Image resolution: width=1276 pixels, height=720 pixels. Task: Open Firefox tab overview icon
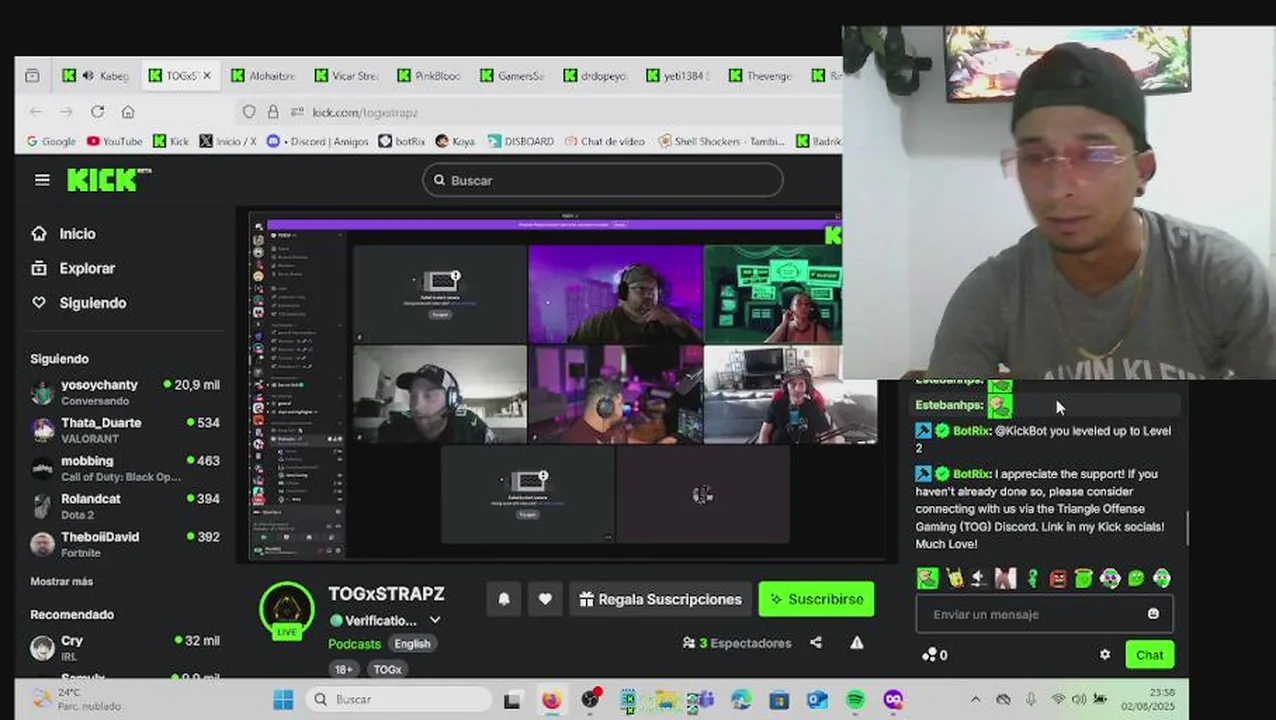tap(32, 76)
